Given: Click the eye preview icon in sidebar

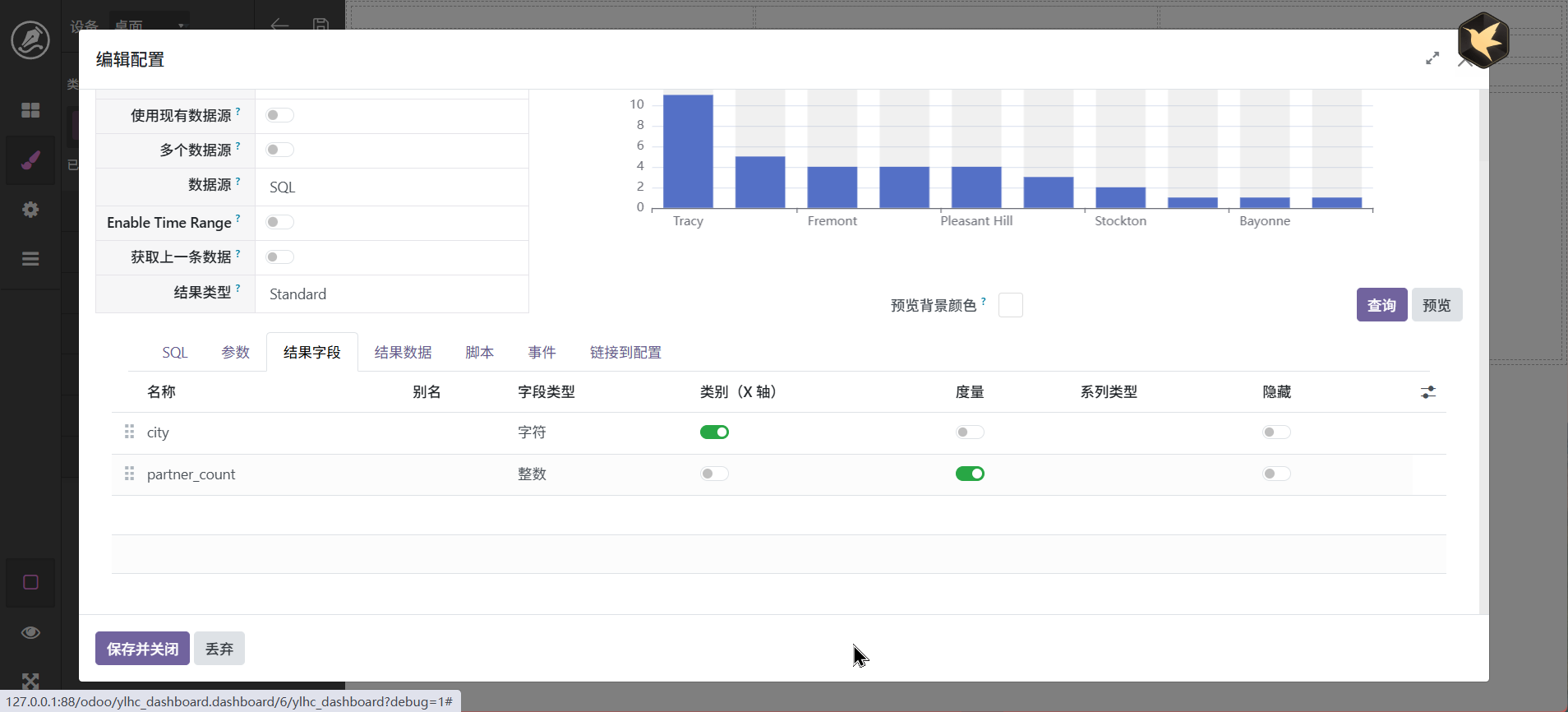Looking at the screenshot, I should (x=30, y=632).
